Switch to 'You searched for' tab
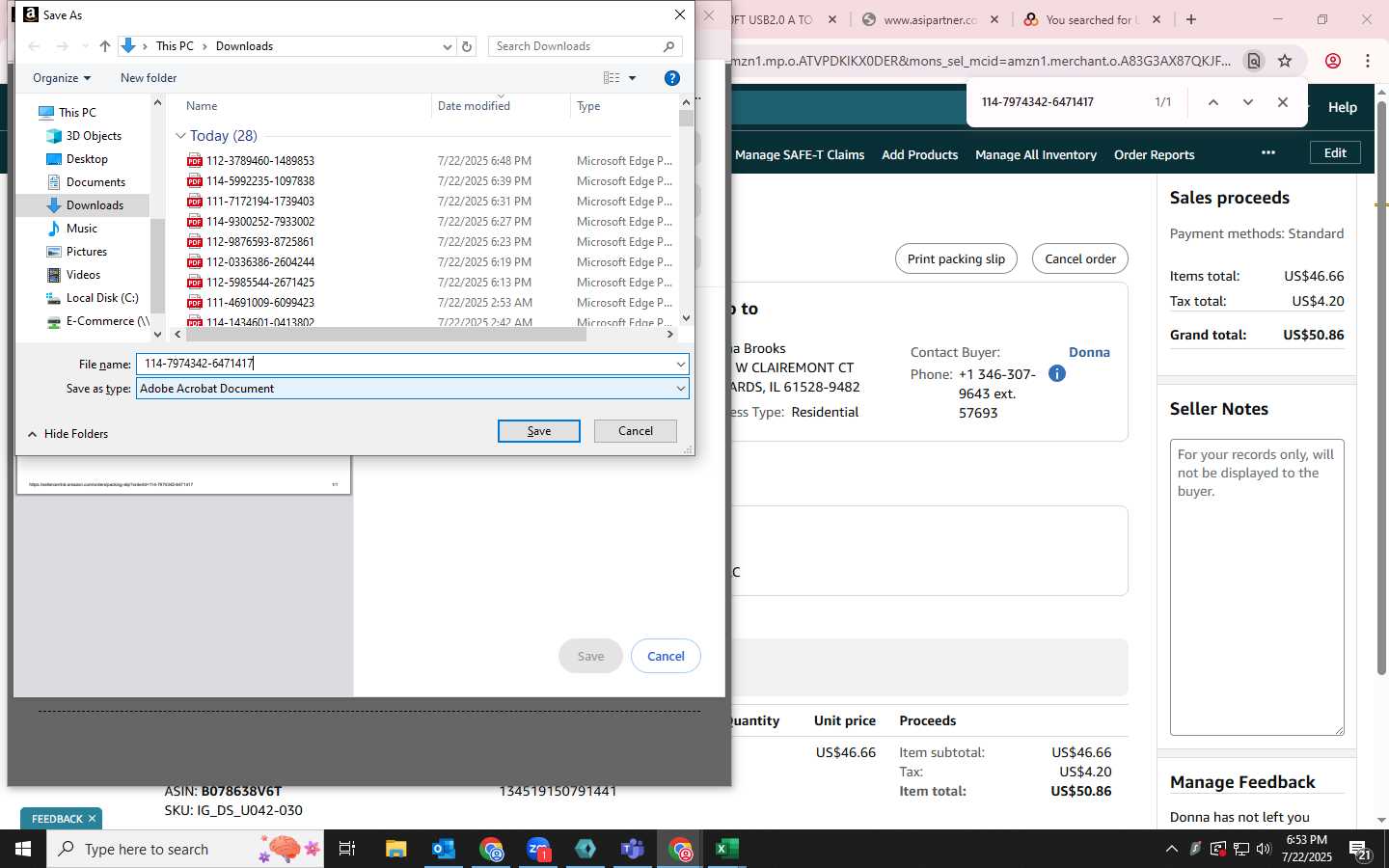The width and height of the screenshot is (1389, 868). pyautogui.click(x=1090, y=19)
